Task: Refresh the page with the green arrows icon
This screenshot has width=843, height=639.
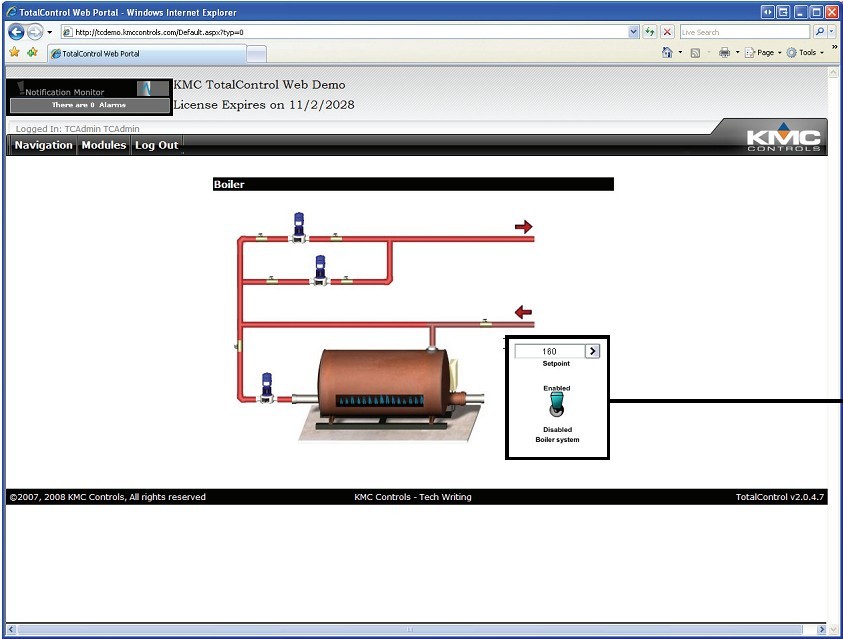Action: tap(650, 32)
